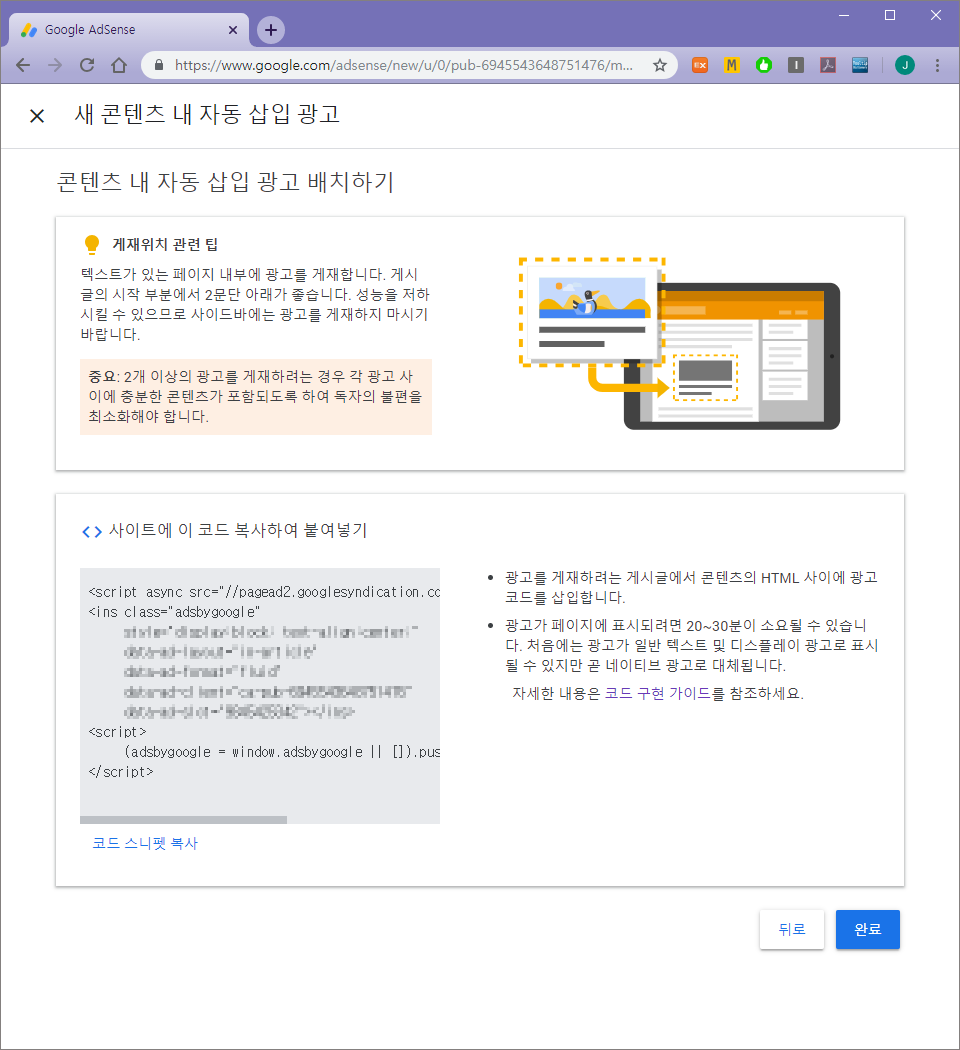Screen dimensions: 960x1050
Task: Click the code snippet horizontal scrollbar
Action: tap(183, 820)
